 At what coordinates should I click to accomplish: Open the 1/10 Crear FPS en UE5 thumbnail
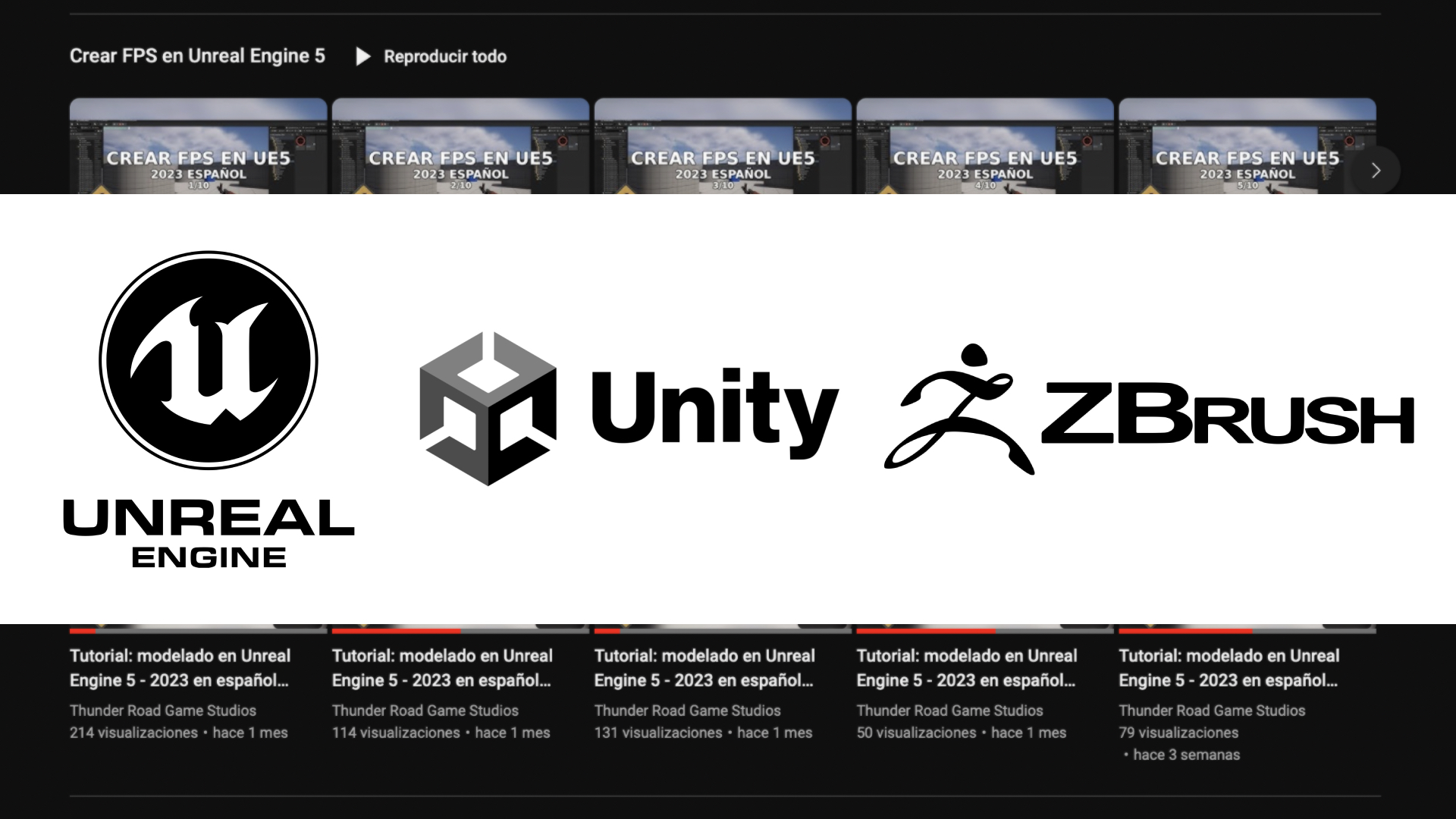[x=198, y=146]
